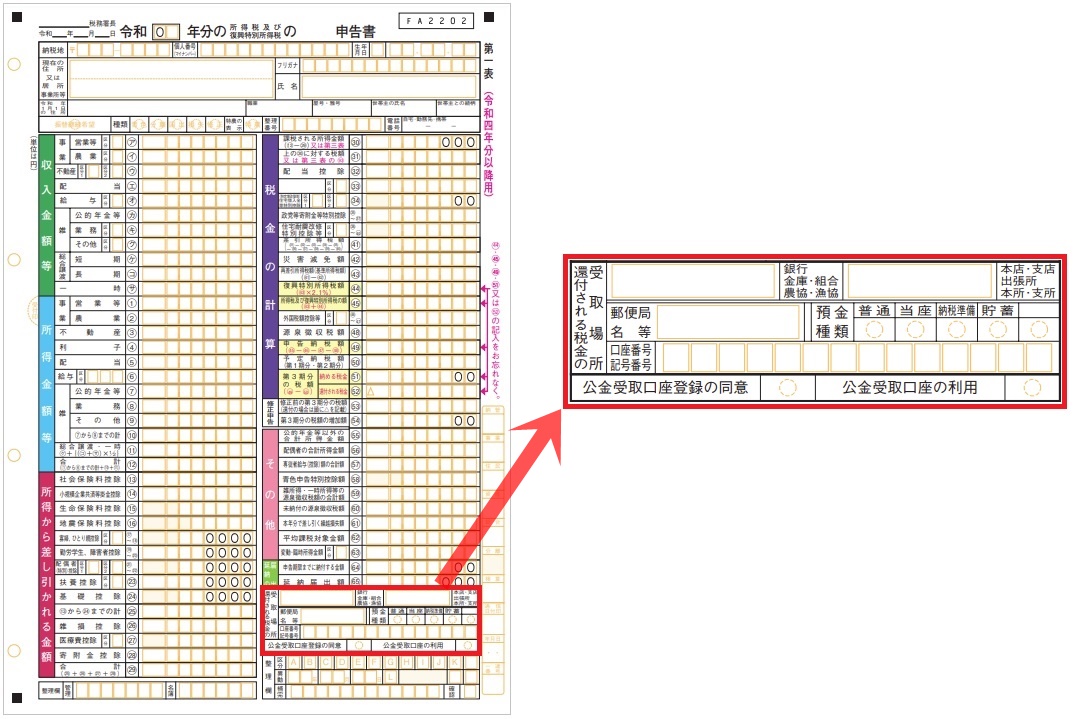This screenshot has height=719, width=1076.
Task: Click the red 所得から差し引かれる金額 section header
Action: (x=46, y=575)
